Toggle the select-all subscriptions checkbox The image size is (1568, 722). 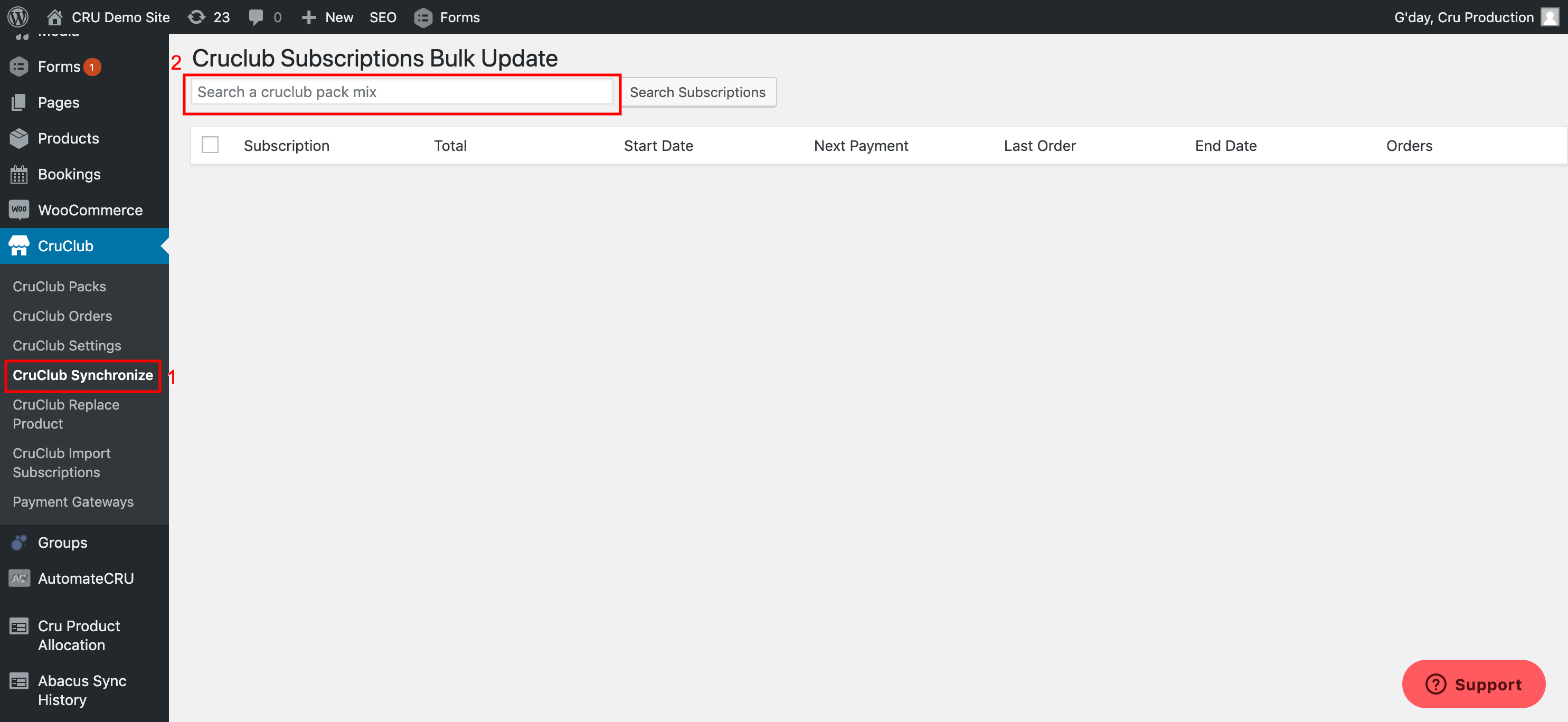pos(210,145)
